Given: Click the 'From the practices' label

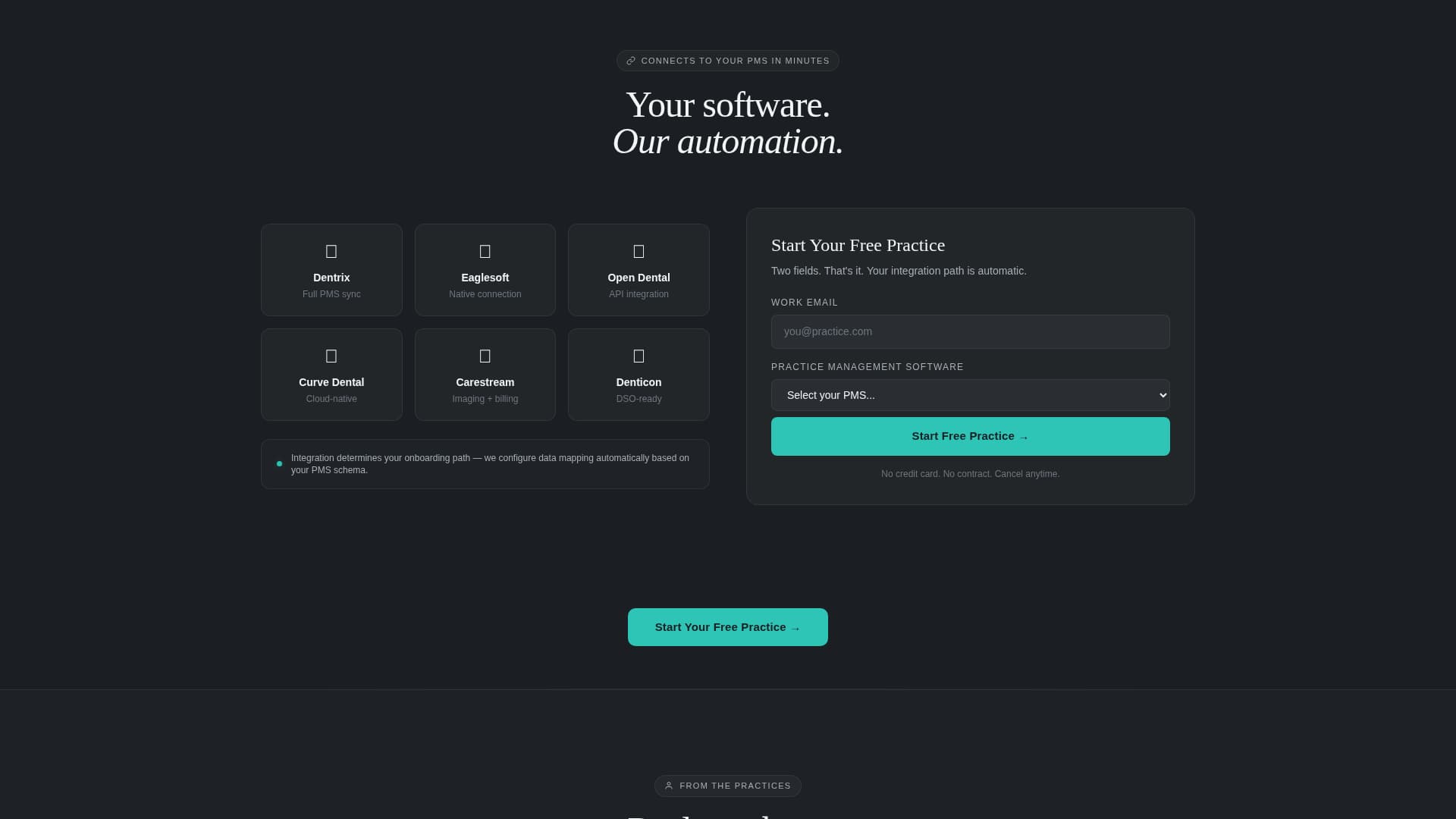Looking at the screenshot, I should click(735, 786).
